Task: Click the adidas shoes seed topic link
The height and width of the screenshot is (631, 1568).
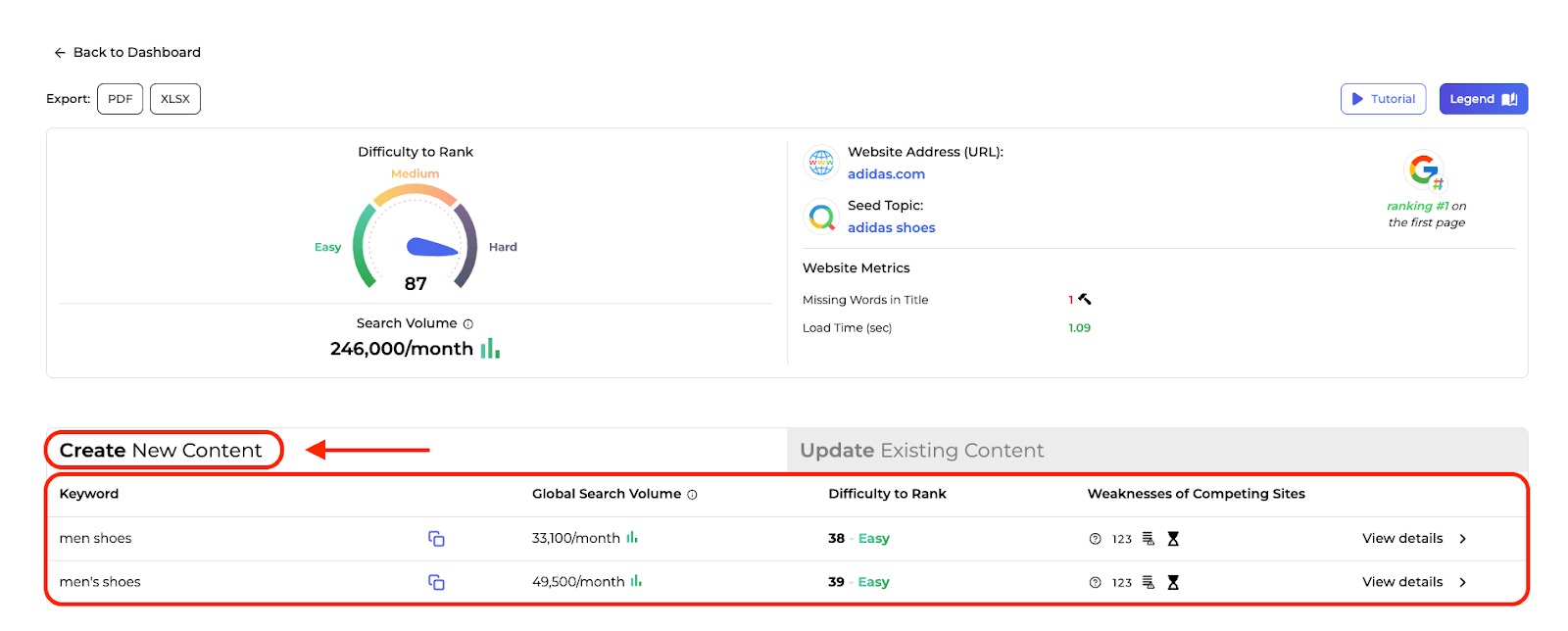Action: tap(891, 228)
